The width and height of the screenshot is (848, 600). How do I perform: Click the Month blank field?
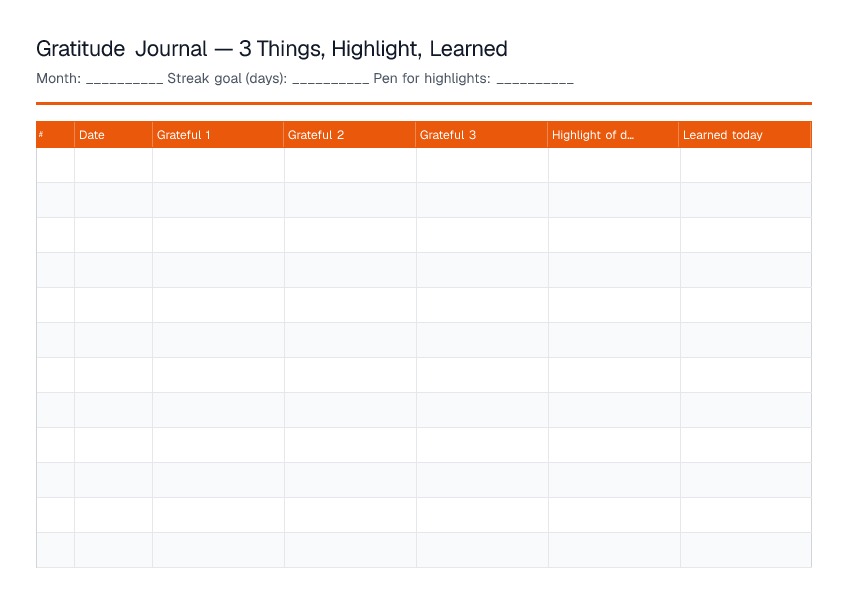124,79
